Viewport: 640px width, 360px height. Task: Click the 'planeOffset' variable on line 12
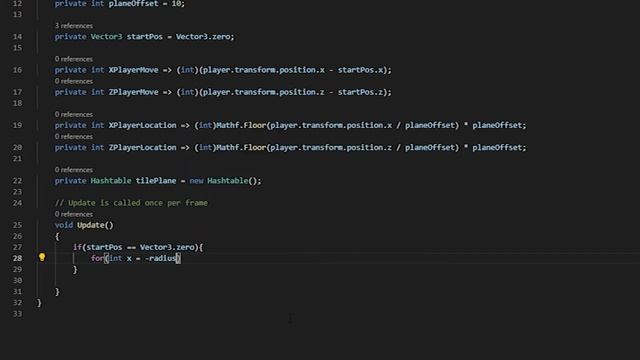pyautogui.click(x=133, y=4)
